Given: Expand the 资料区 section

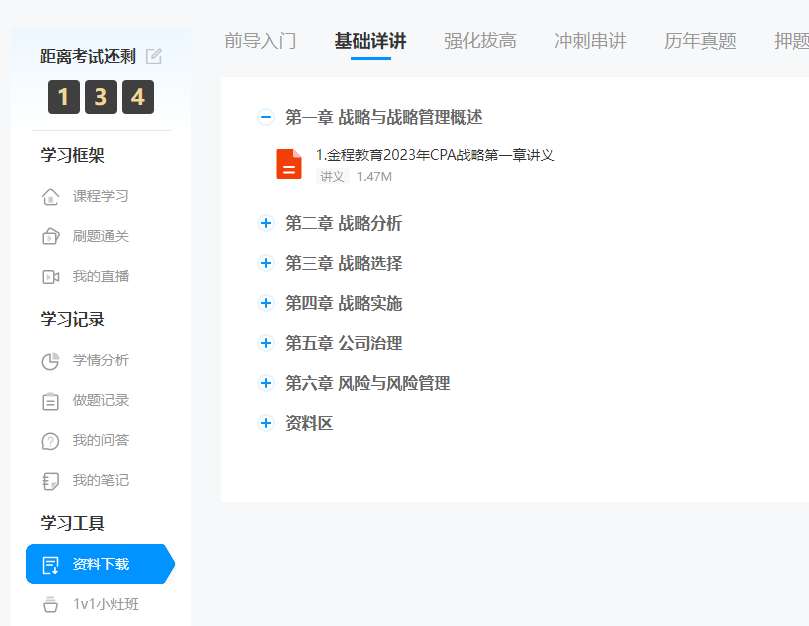Looking at the screenshot, I should 266,423.
